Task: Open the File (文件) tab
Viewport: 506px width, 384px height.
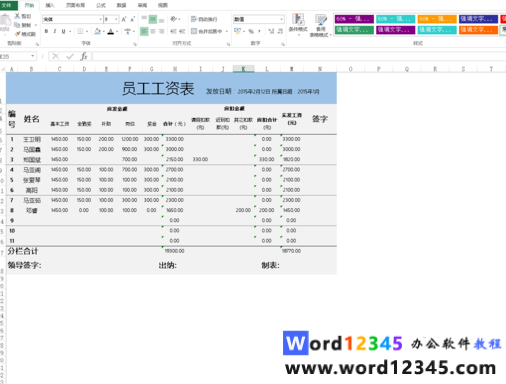Action: pyautogui.click(x=7, y=5)
